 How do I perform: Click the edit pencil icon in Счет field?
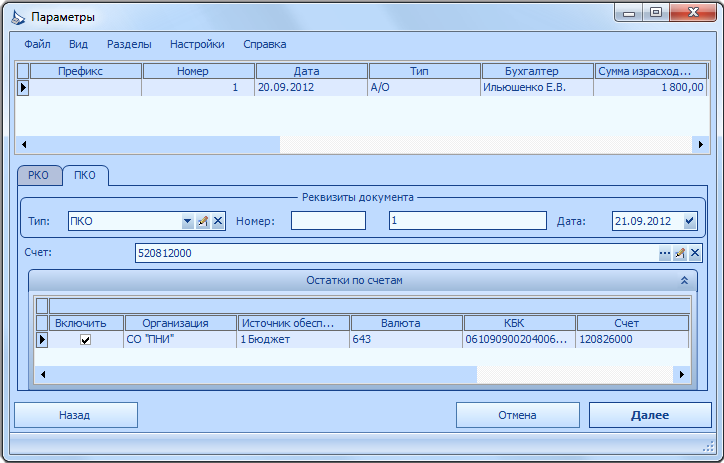point(680,253)
